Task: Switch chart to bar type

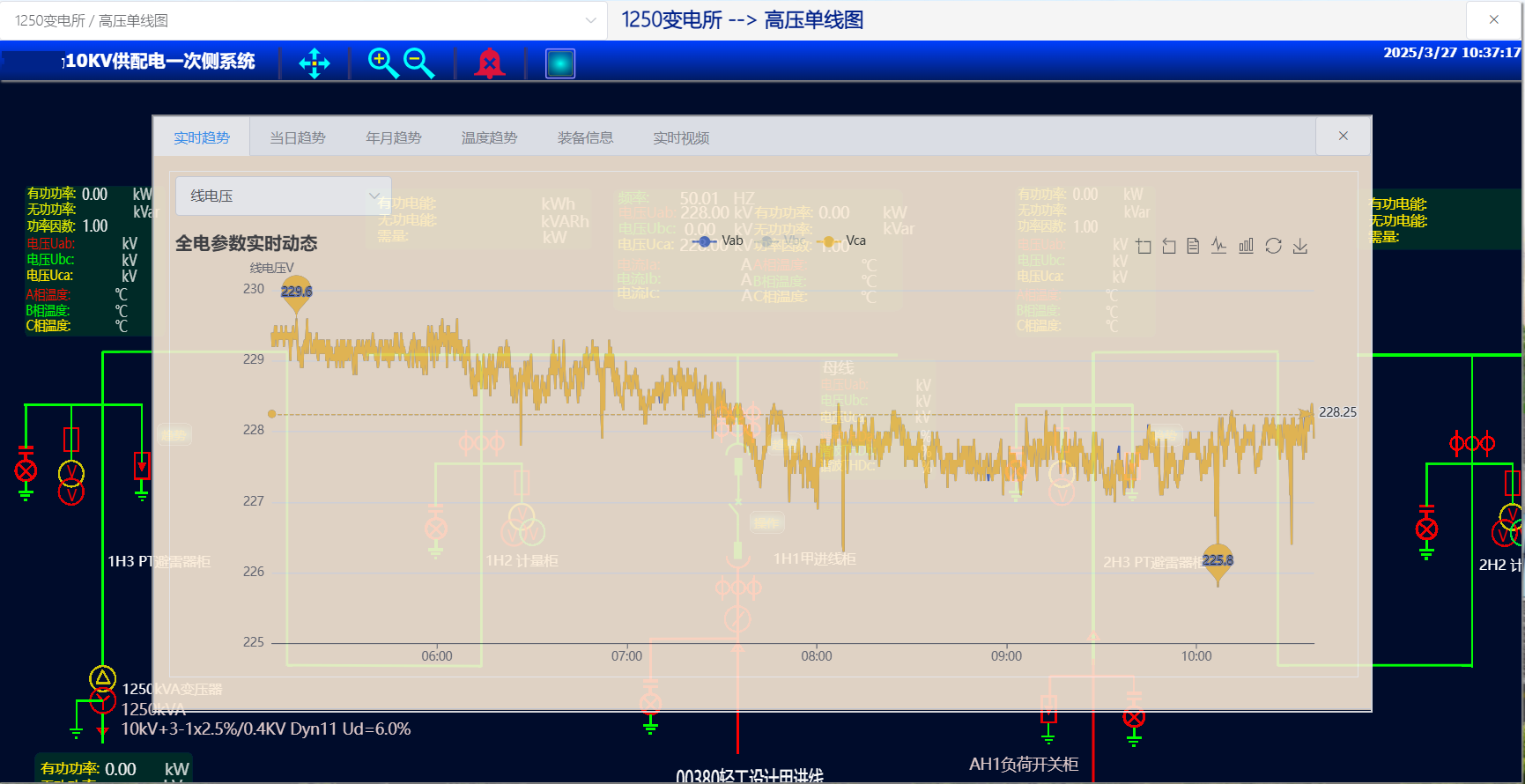Action: [1246, 247]
